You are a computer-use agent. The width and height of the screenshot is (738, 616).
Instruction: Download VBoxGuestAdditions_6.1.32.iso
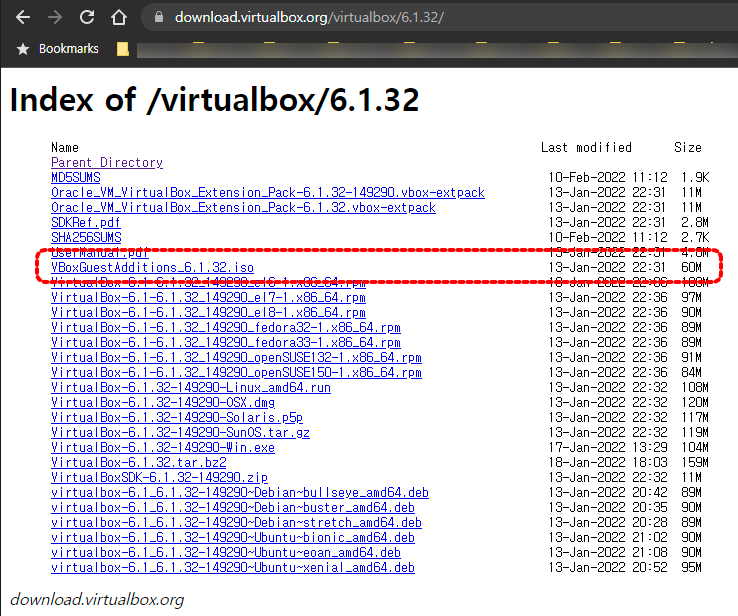click(x=152, y=267)
